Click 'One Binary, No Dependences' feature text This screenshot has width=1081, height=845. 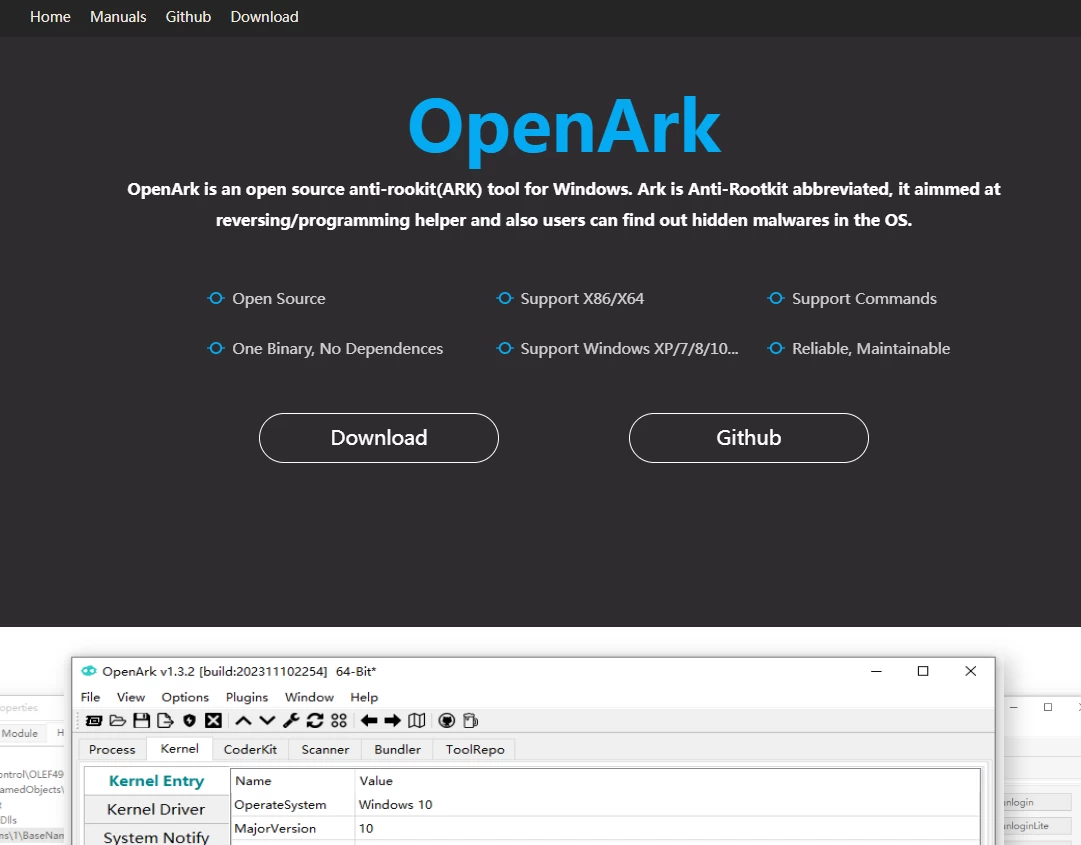[x=337, y=349]
